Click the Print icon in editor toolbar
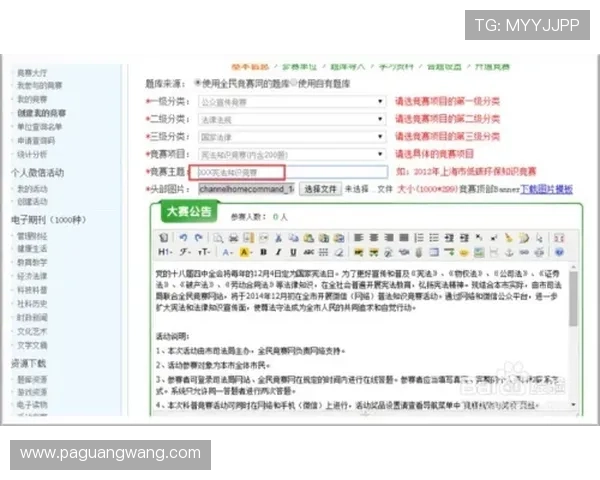This screenshot has height=480, width=600. click(233, 238)
